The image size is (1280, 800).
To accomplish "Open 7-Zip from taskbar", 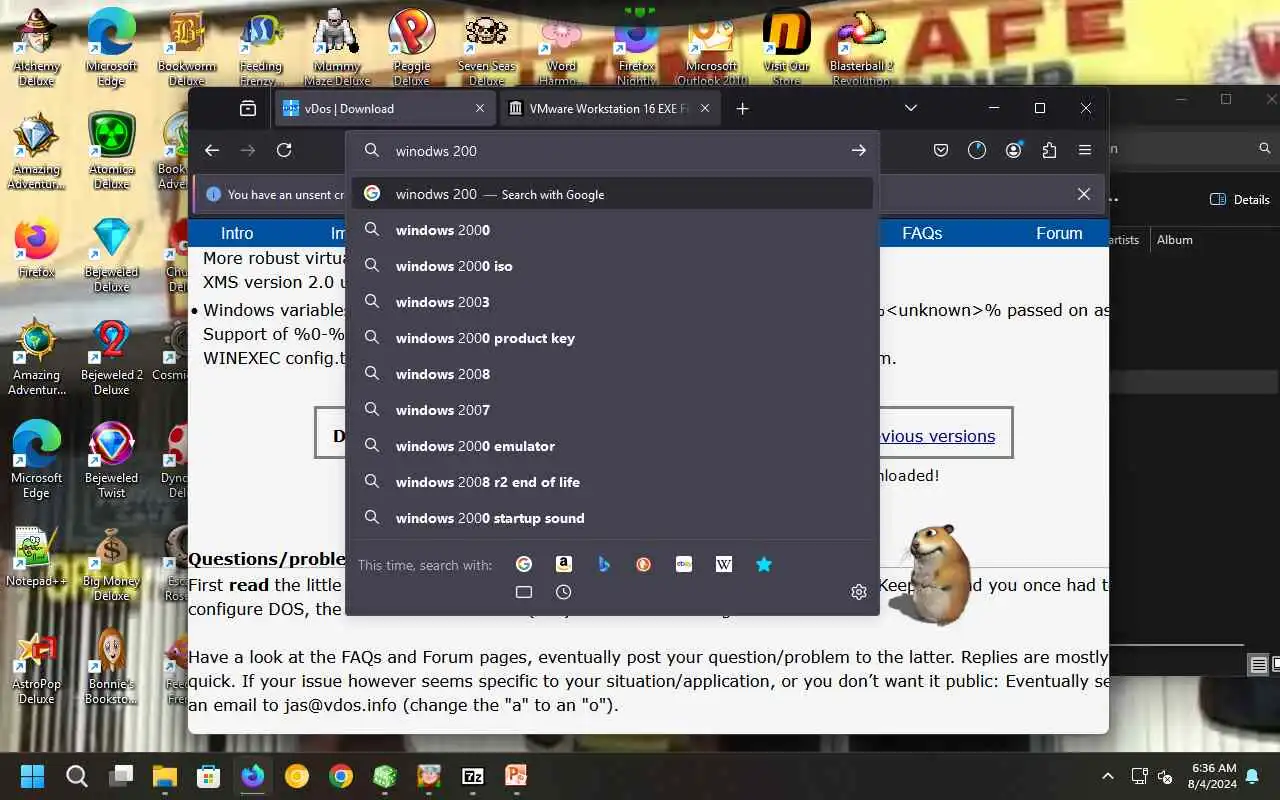I will (x=473, y=776).
